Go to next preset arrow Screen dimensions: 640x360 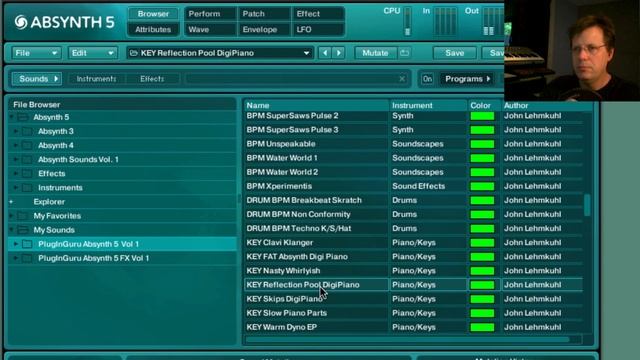(x=339, y=53)
